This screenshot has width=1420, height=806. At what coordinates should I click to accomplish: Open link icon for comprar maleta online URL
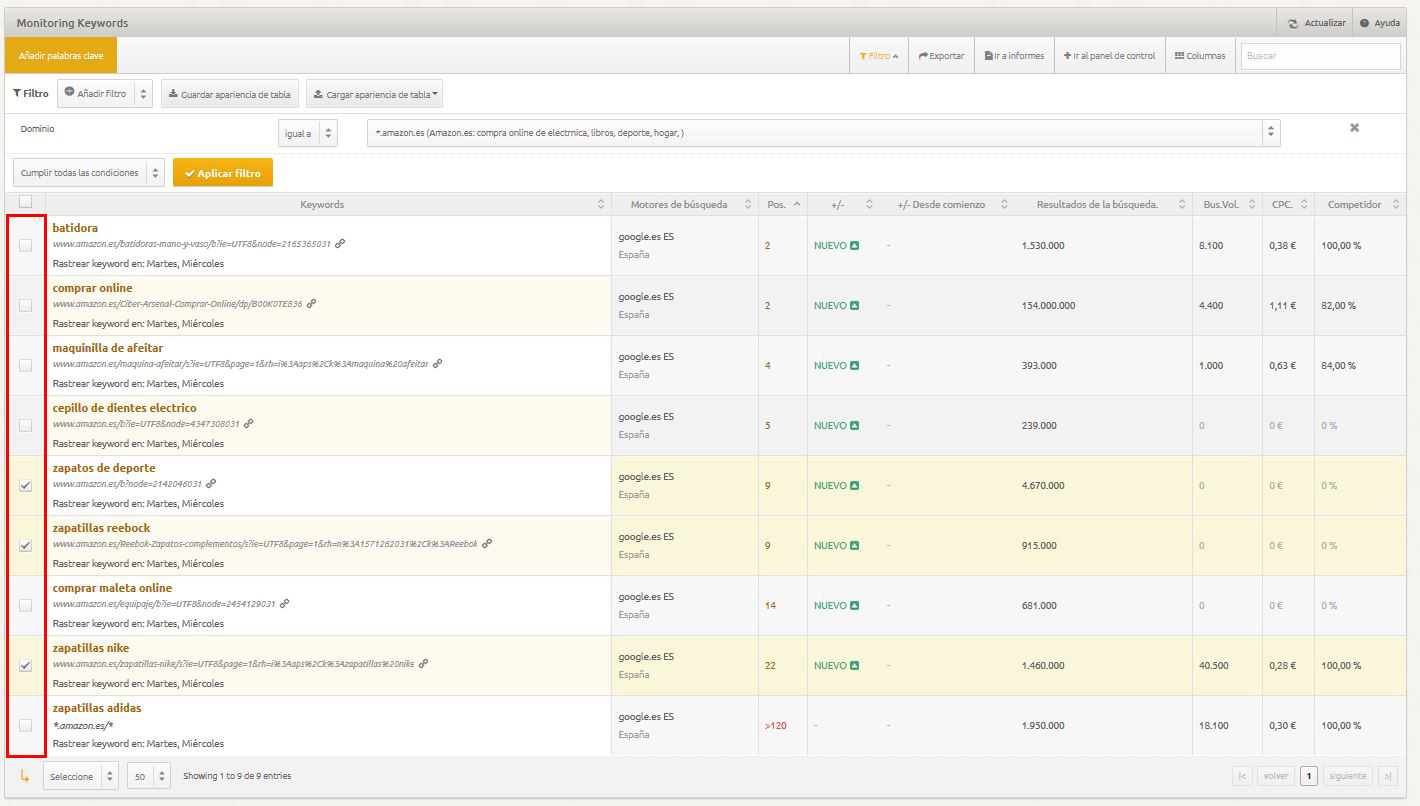[284, 603]
